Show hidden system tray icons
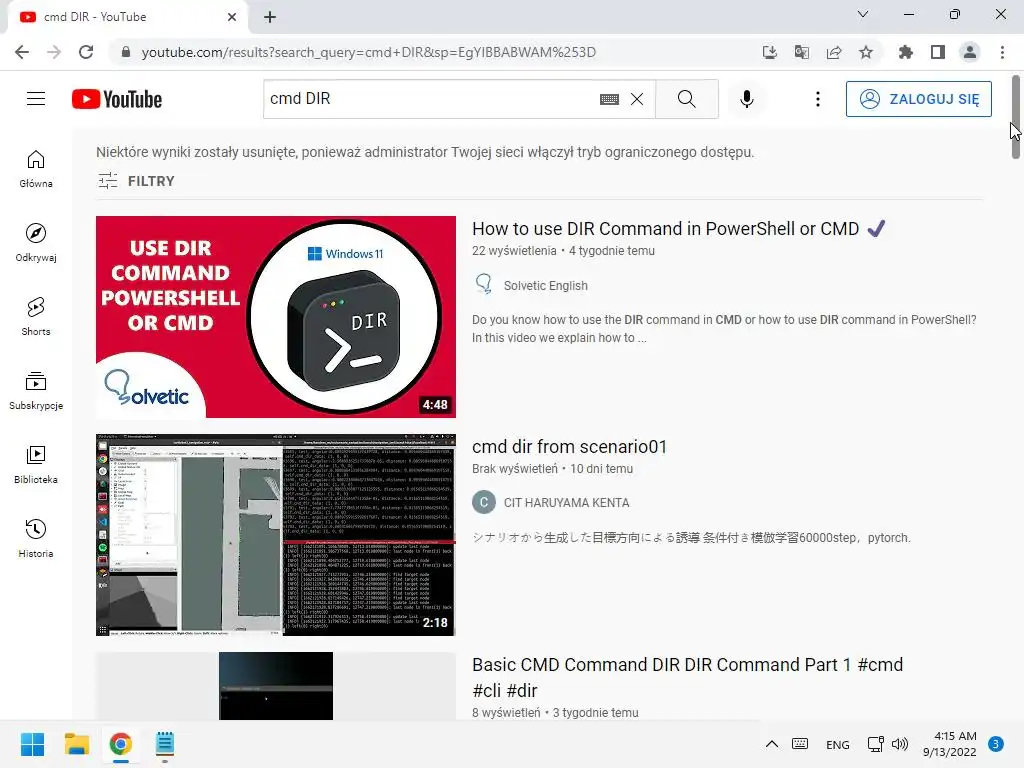Screen dimensions: 1024x768 point(771,744)
